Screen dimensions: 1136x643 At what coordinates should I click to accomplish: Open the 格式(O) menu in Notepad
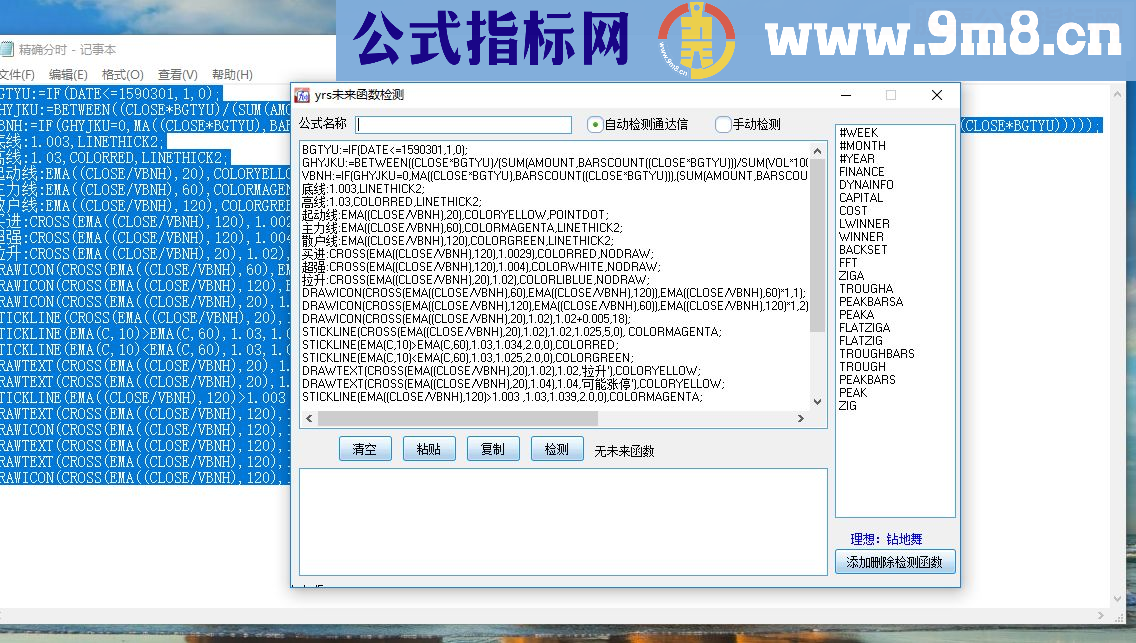pyautogui.click(x=121, y=73)
